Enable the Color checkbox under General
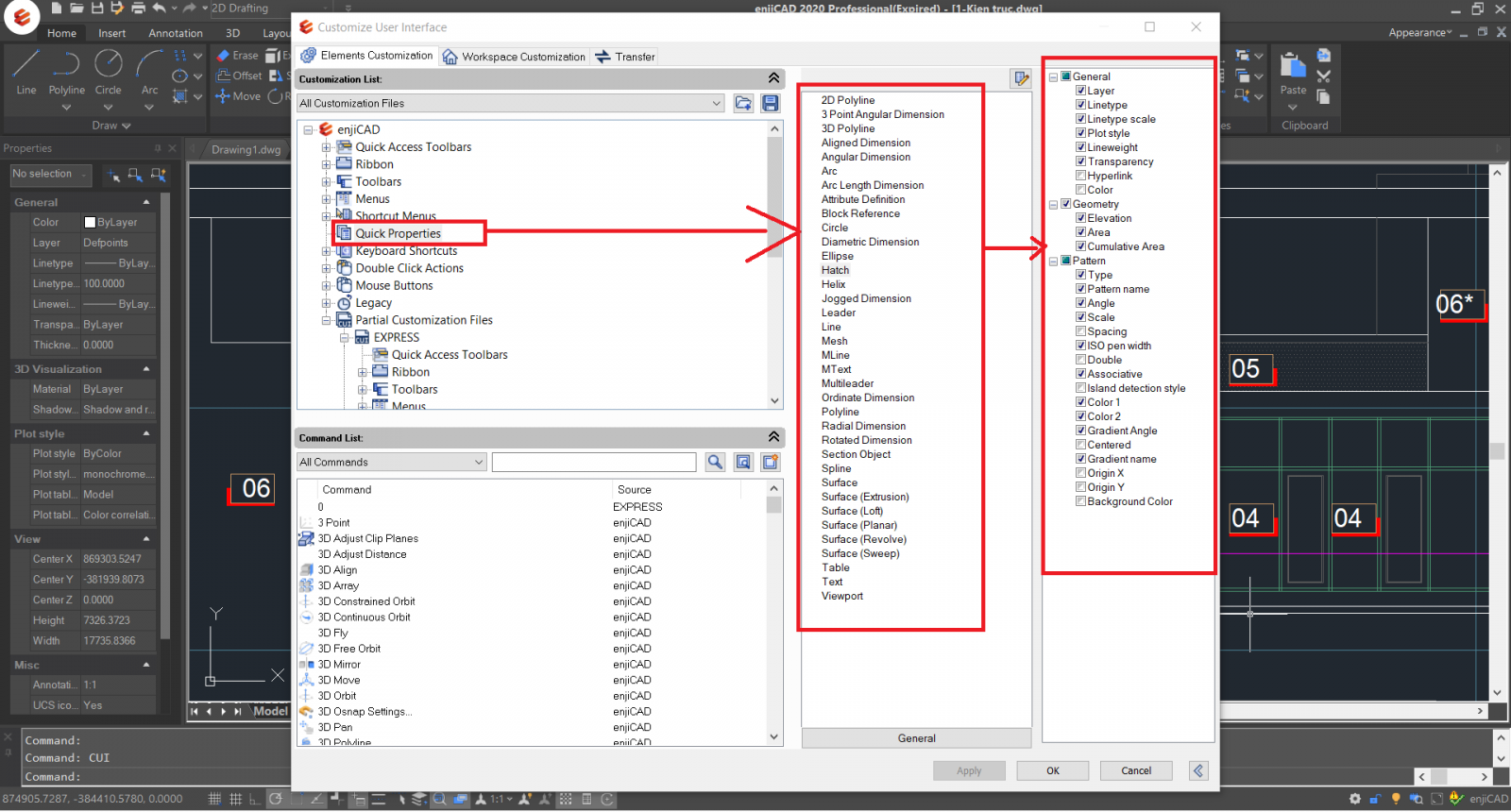The image size is (1511, 812). 1080,190
